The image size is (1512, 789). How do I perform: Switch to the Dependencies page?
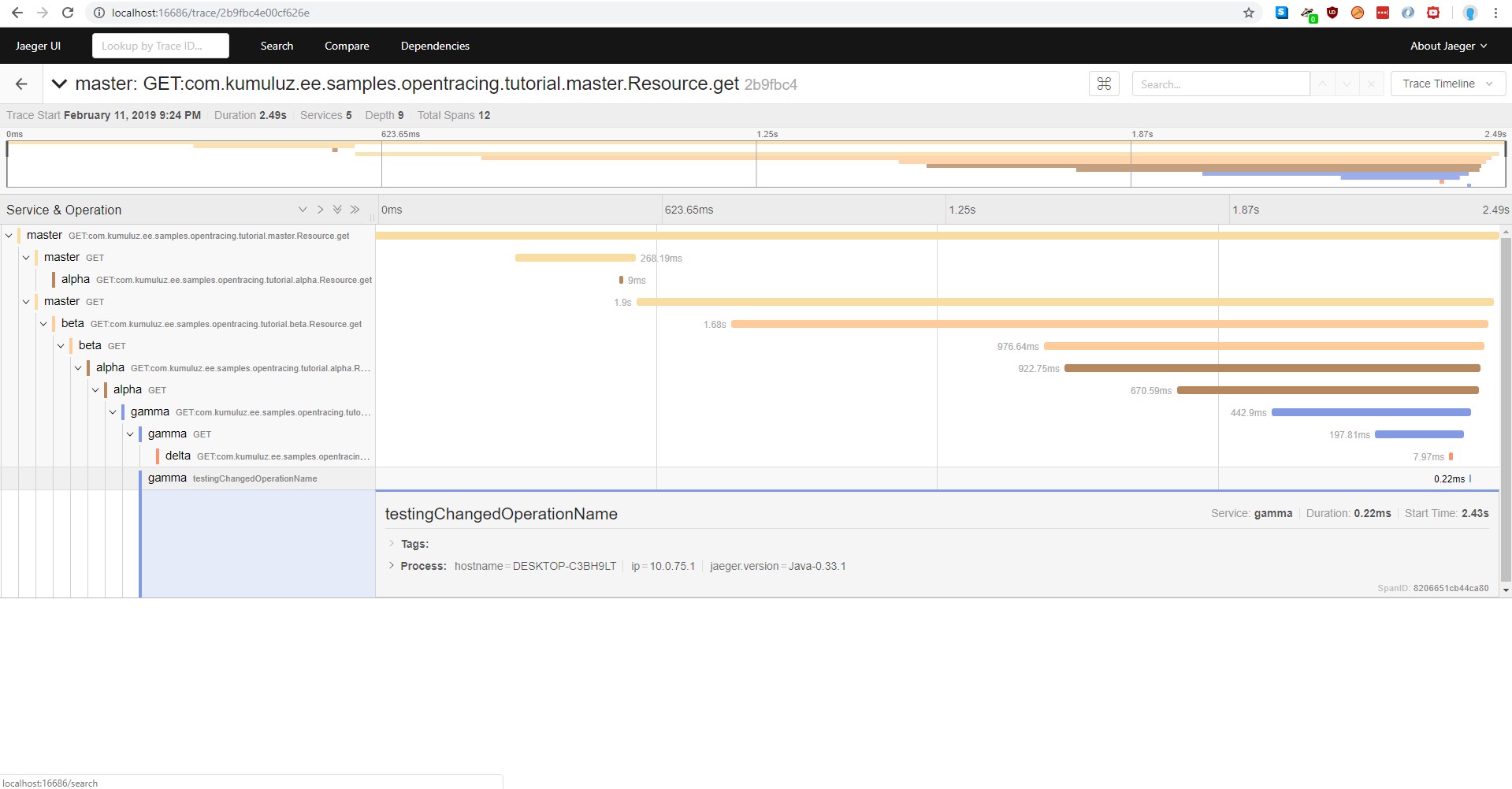(x=434, y=46)
